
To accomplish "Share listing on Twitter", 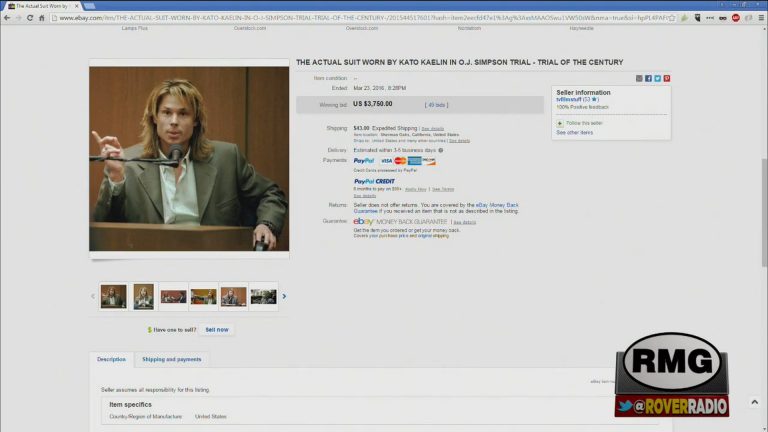I will click(x=658, y=78).
